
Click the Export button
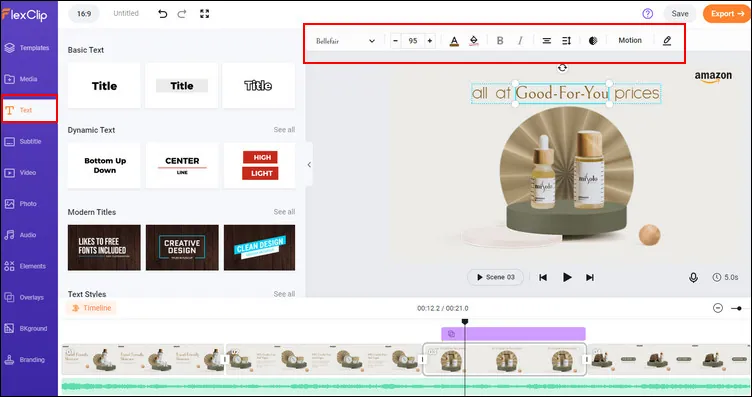[x=727, y=14]
